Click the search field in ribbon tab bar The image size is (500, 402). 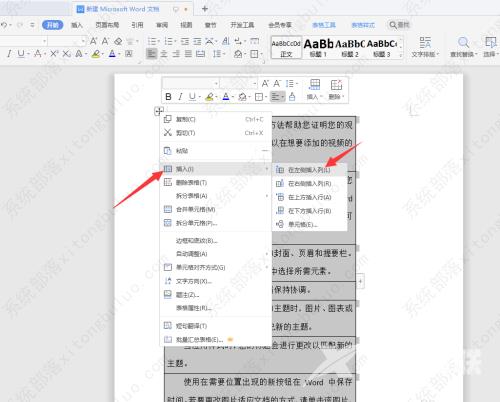pos(399,25)
